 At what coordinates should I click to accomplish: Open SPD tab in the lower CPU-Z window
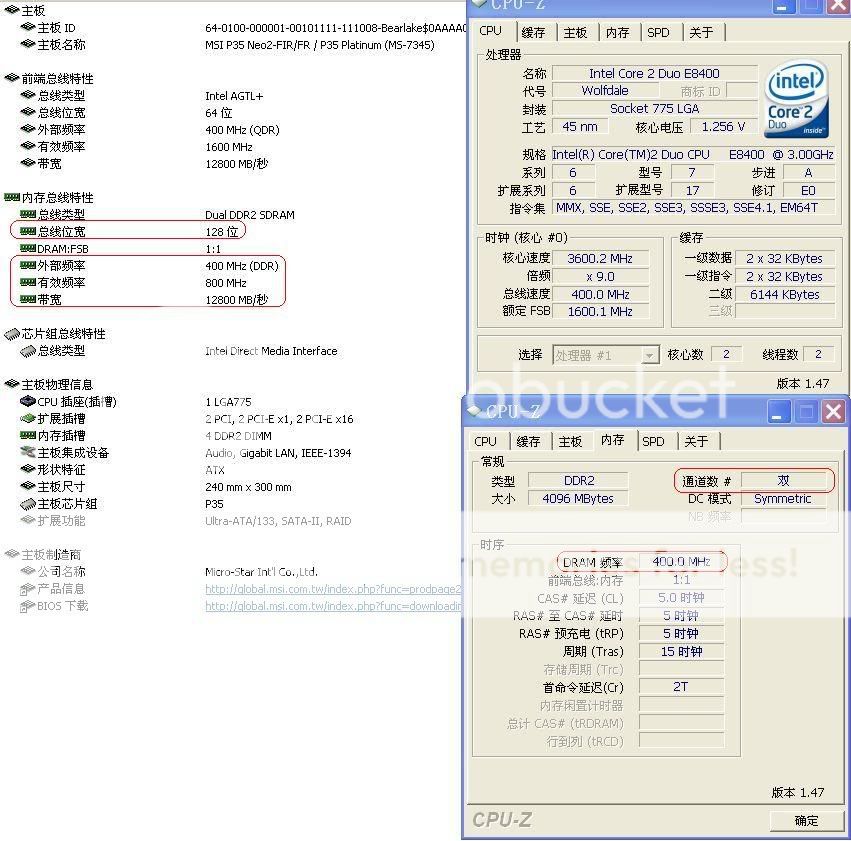tap(653, 441)
